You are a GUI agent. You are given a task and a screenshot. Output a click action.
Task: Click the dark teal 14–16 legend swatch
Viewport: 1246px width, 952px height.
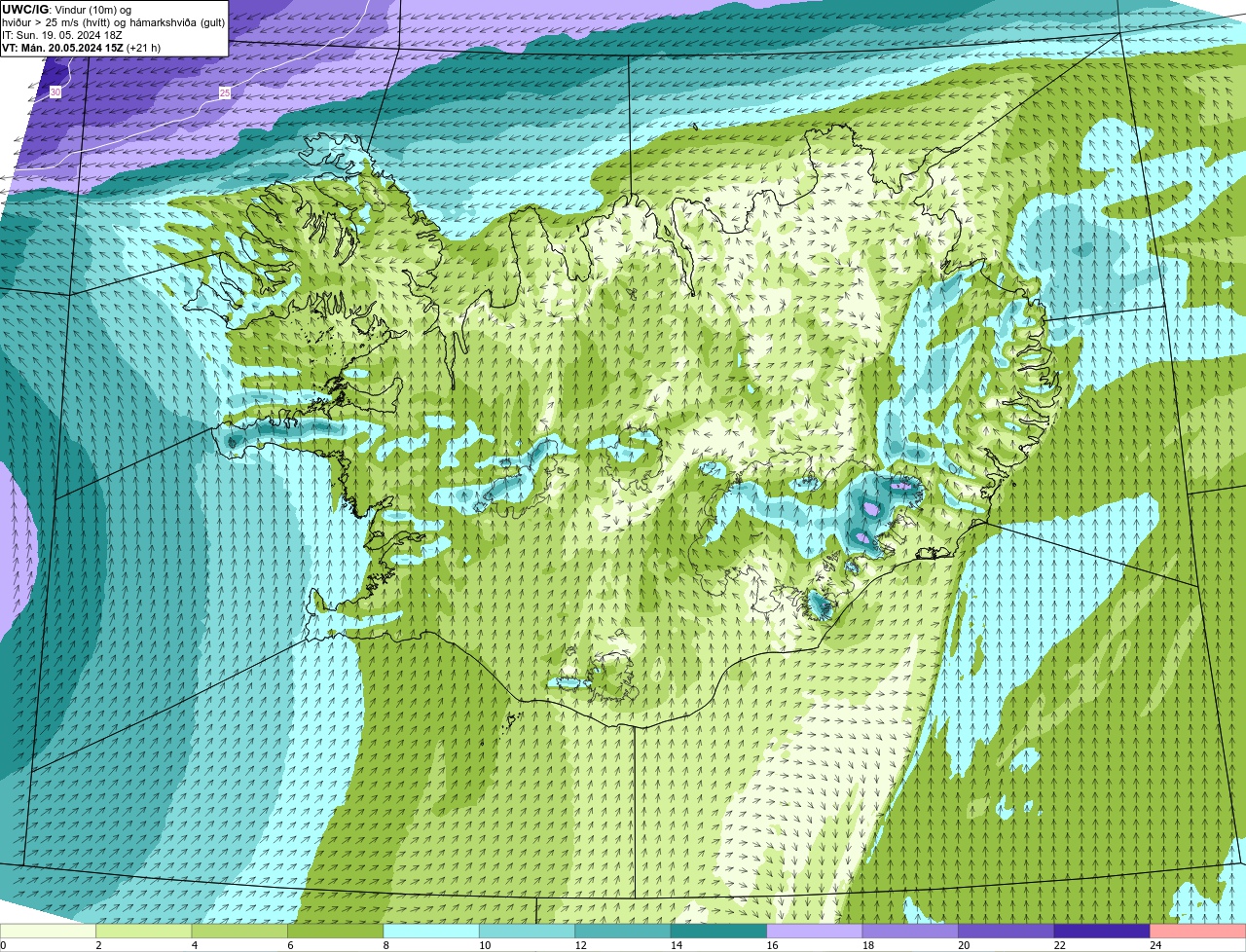[720, 932]
